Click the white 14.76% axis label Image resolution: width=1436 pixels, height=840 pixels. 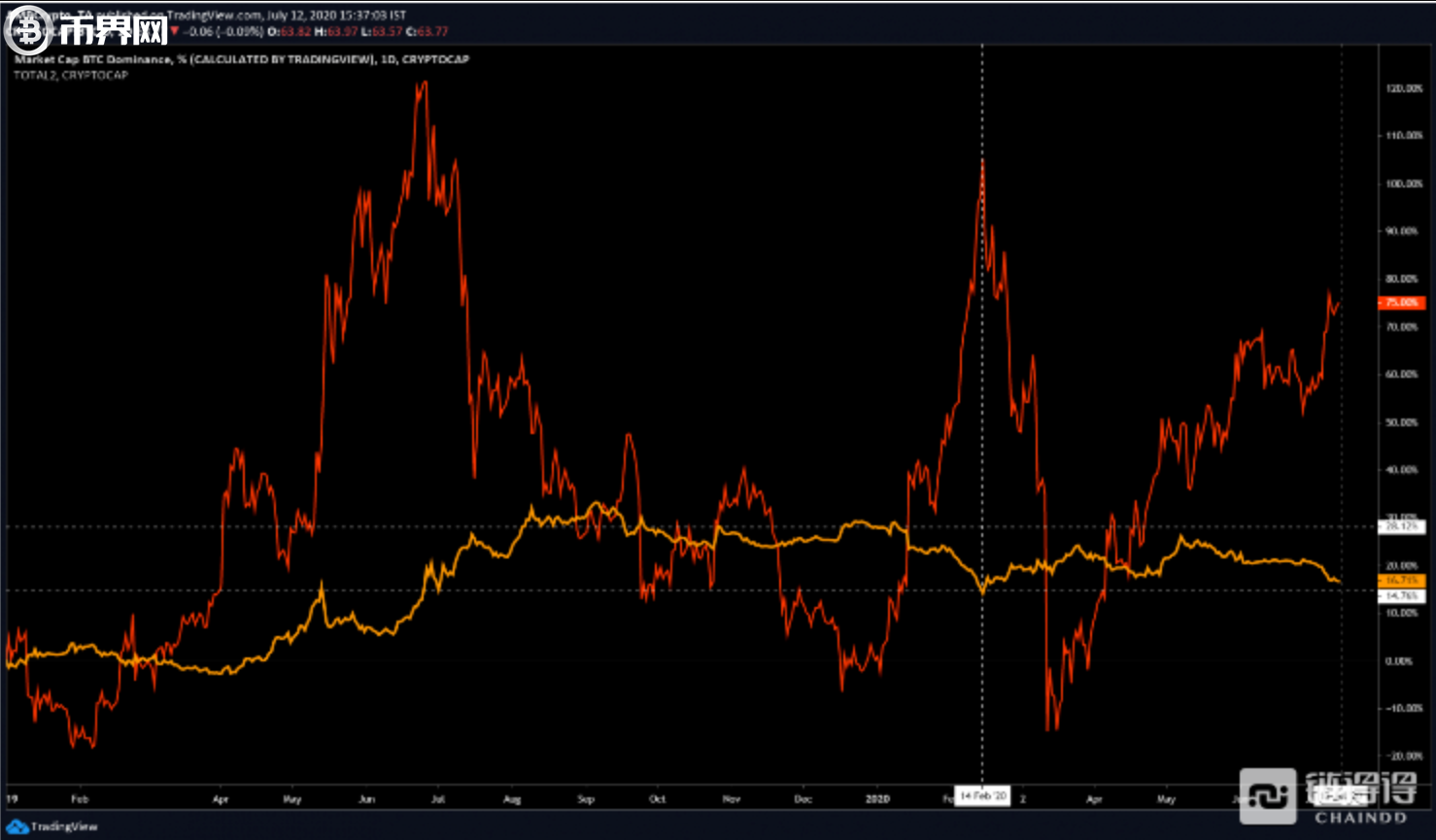coord(1401,595)
